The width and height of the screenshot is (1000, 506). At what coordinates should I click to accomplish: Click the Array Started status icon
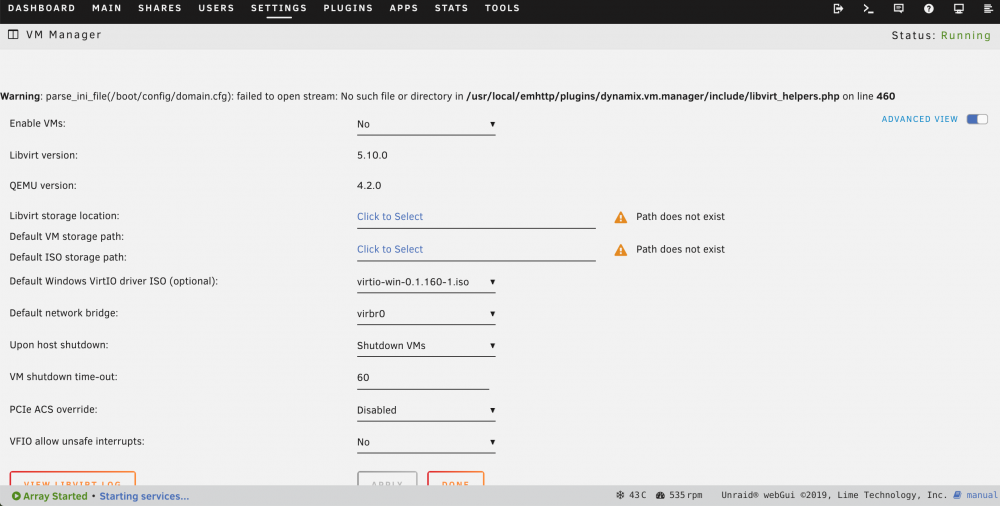point(16,496)
